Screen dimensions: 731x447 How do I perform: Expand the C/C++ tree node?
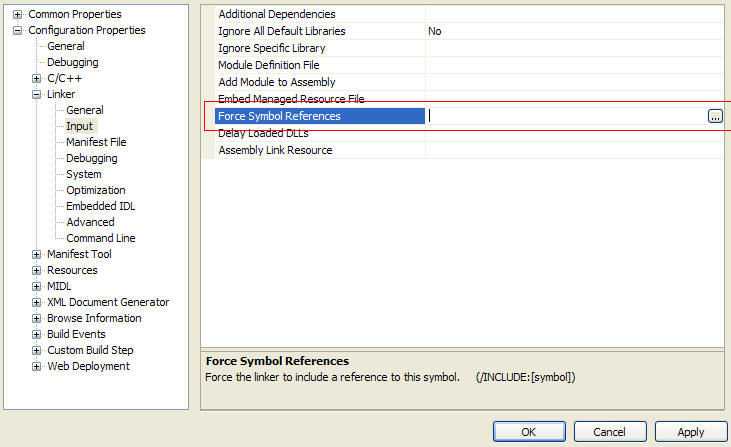(37, 78)
